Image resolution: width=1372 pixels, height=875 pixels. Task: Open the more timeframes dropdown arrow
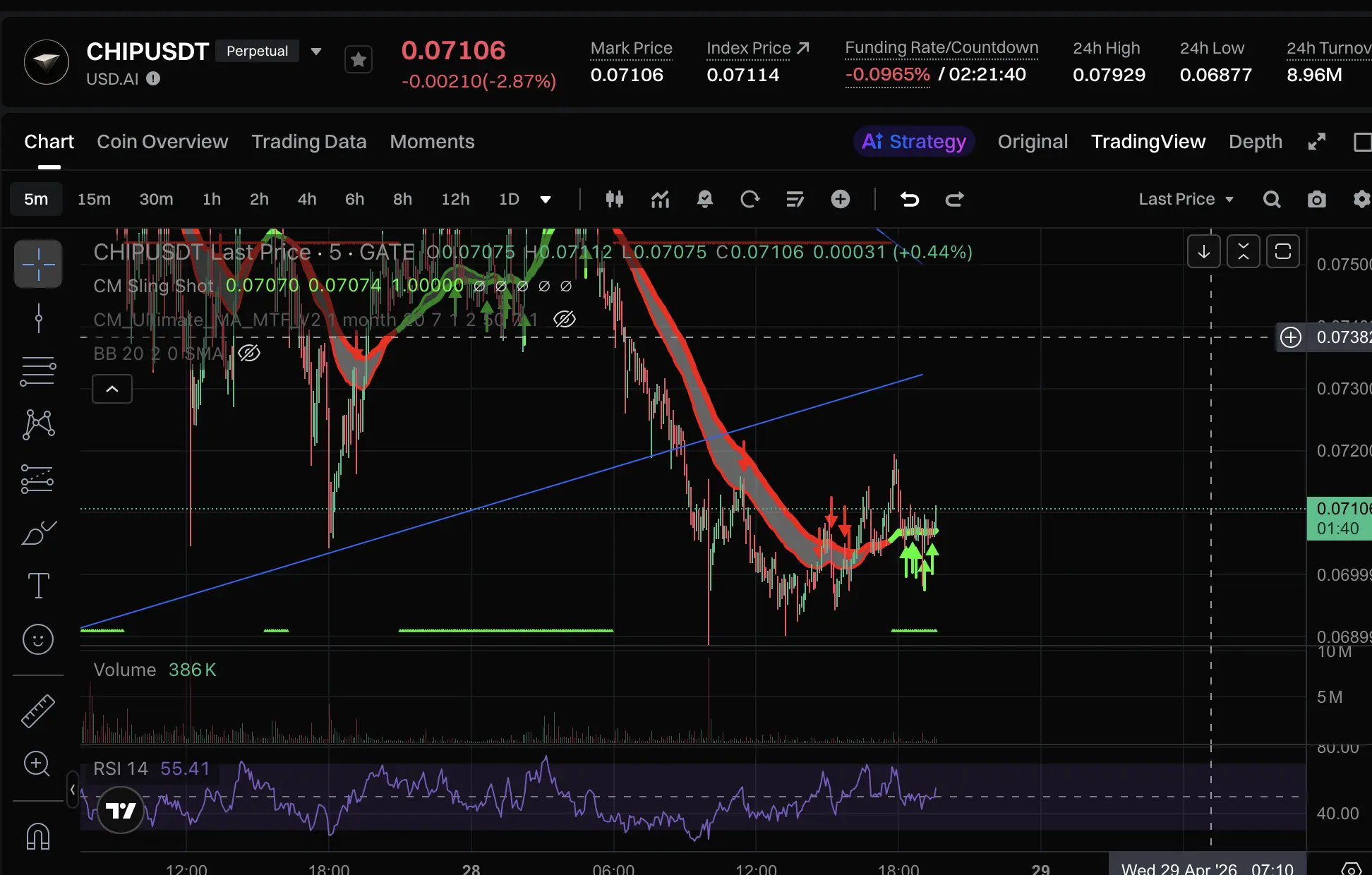coord(545,200)
